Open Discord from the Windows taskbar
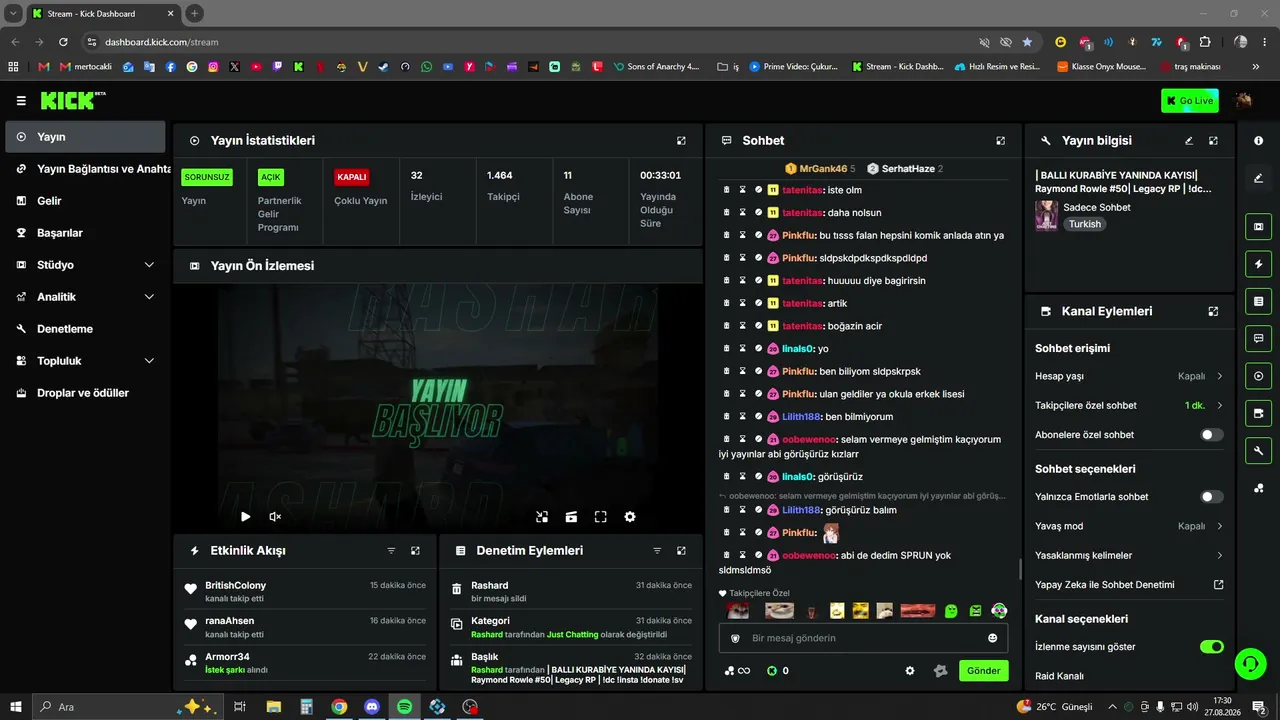Image resolution: width=1280 pixels, height=720 pixels. [372, 707]
